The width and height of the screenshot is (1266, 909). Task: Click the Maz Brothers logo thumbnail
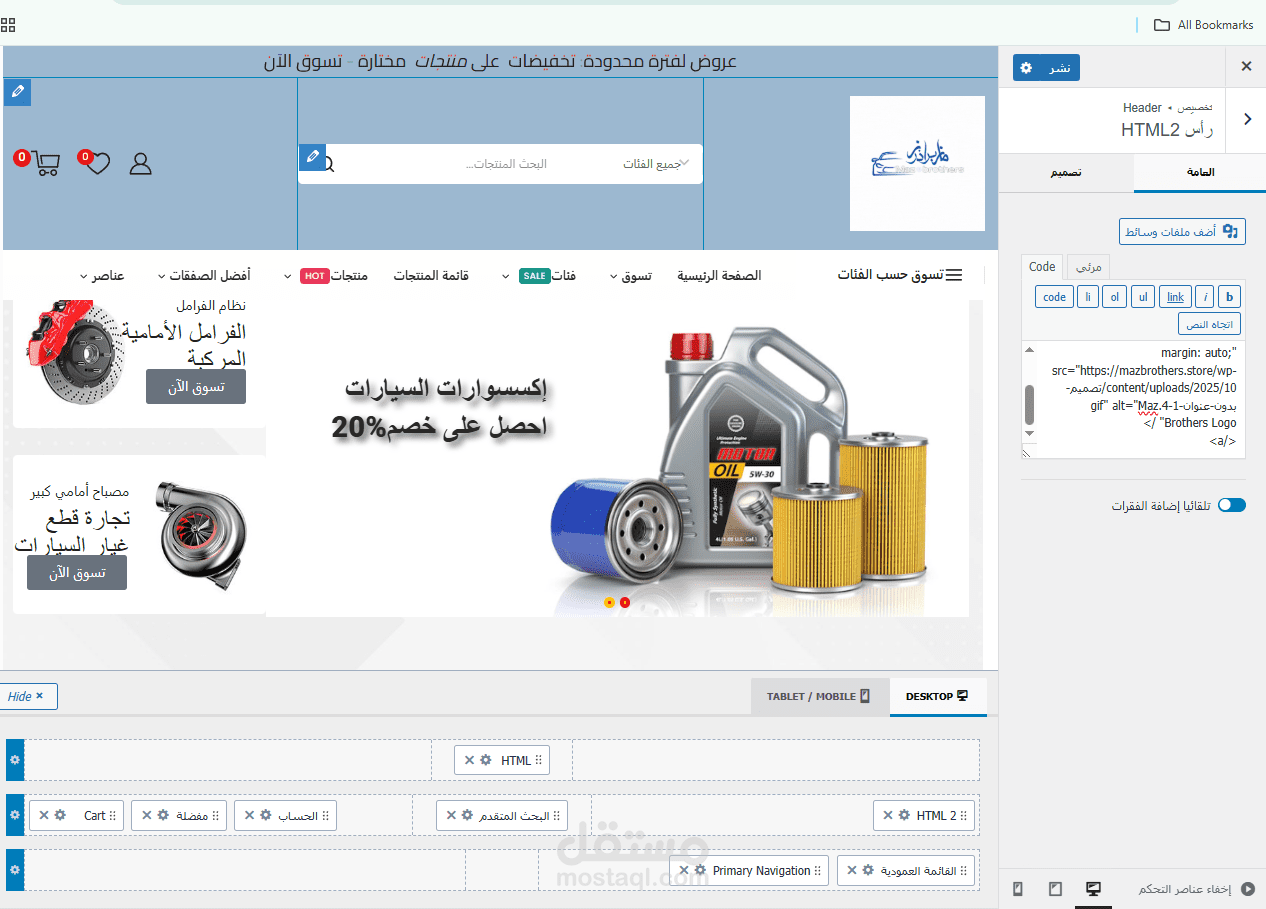coord(917,163)
